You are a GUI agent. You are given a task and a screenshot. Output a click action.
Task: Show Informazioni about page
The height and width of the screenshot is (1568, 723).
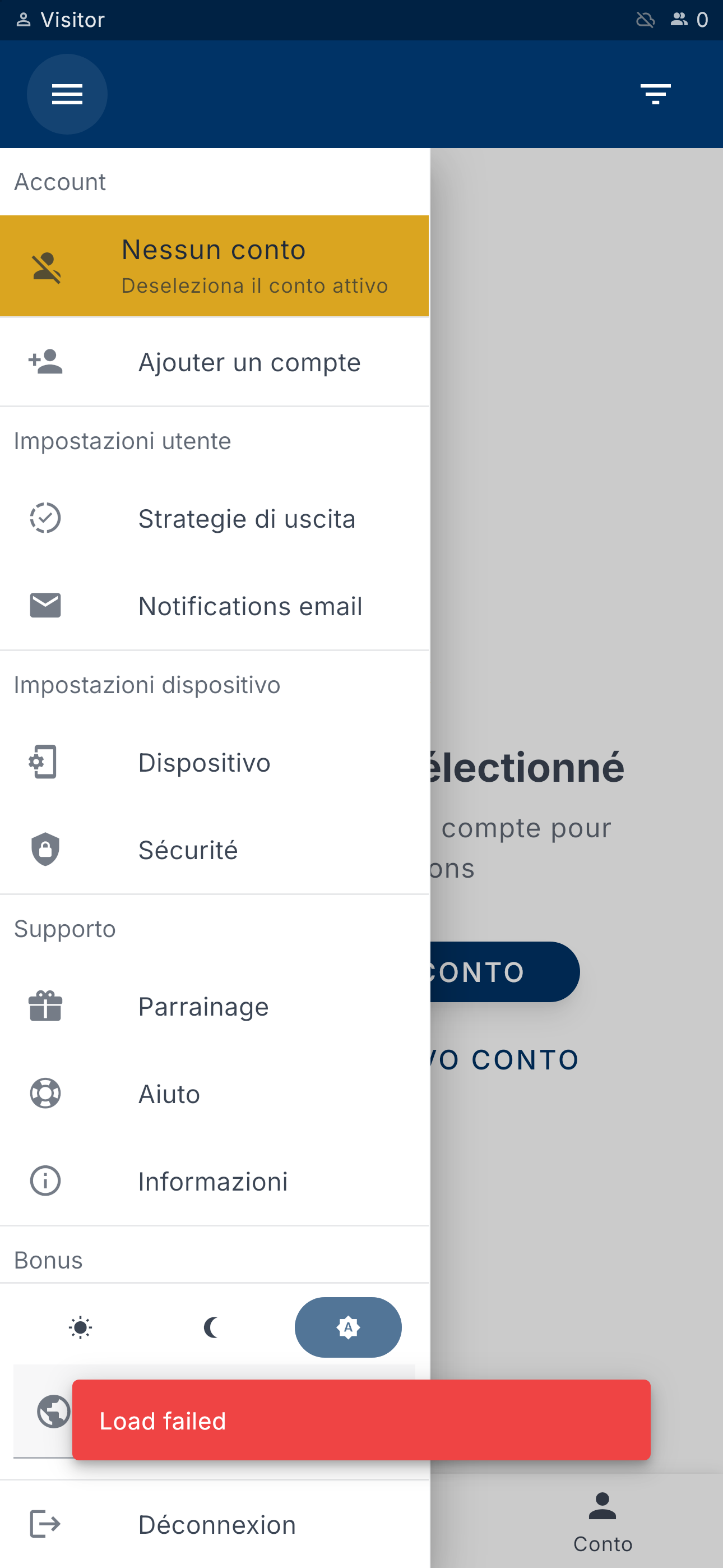(214, 1181)
